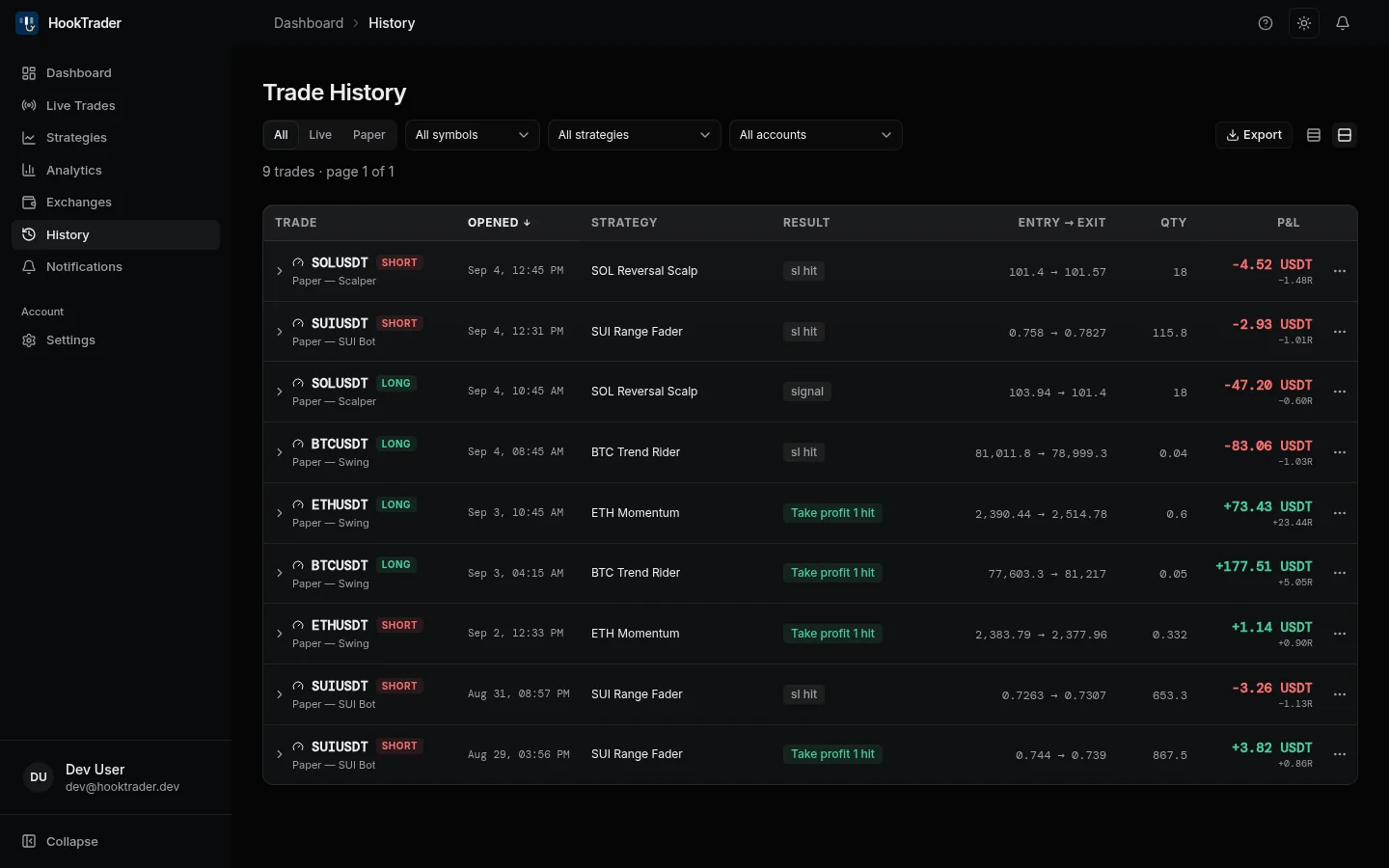Switch to the Live trades tab
Viewport: 1389px width, 868px height.
coord(320,135)
